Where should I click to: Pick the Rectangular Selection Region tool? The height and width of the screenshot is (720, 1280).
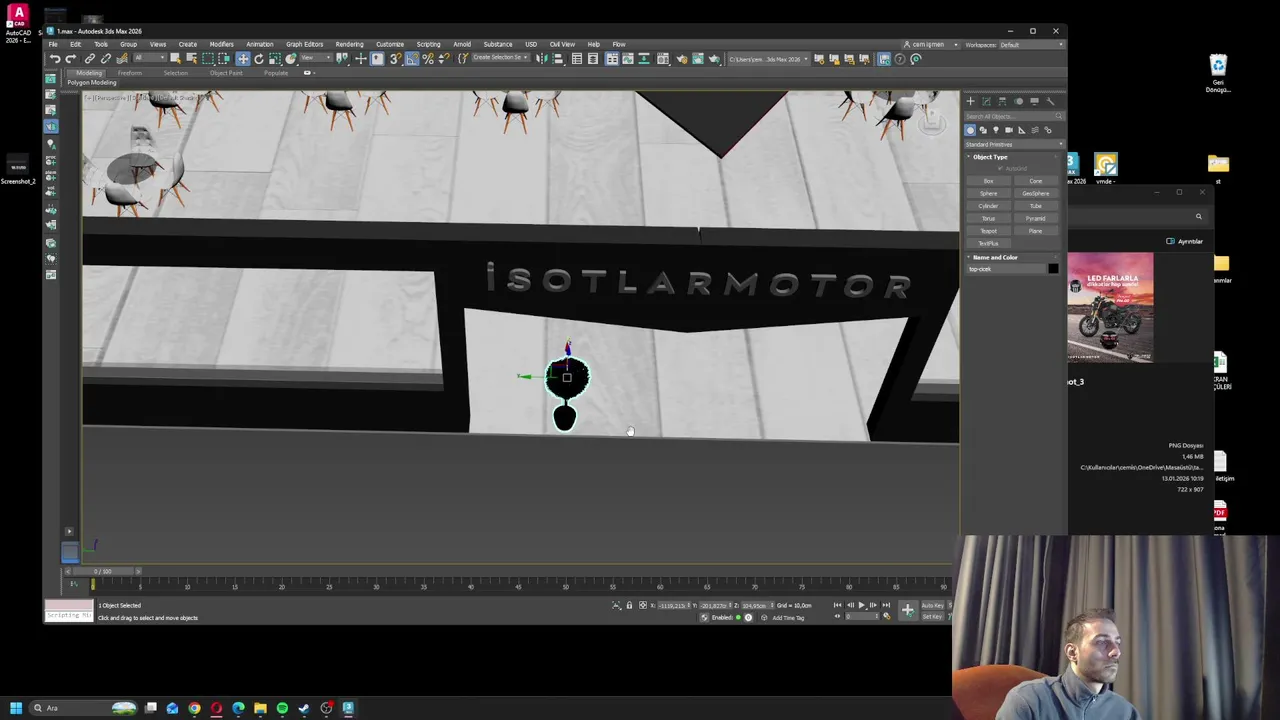(207, 58)
